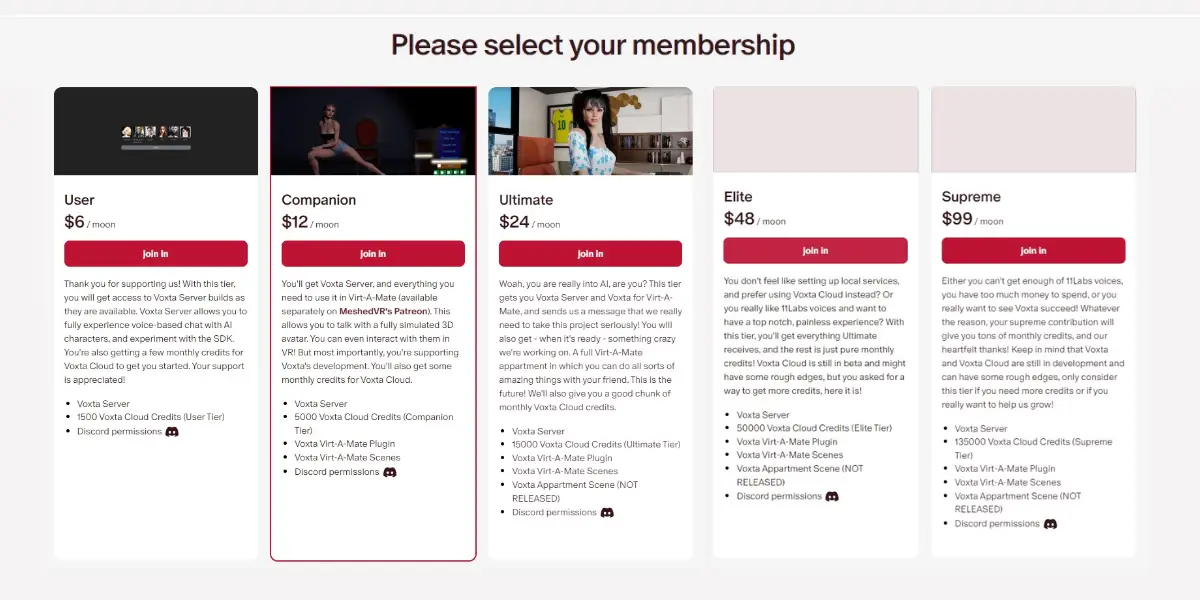Click the Discord icon under the Supreme tier
This screenshot has height=600, width=1200.
pyautogui.click(x=1048, y=523)
